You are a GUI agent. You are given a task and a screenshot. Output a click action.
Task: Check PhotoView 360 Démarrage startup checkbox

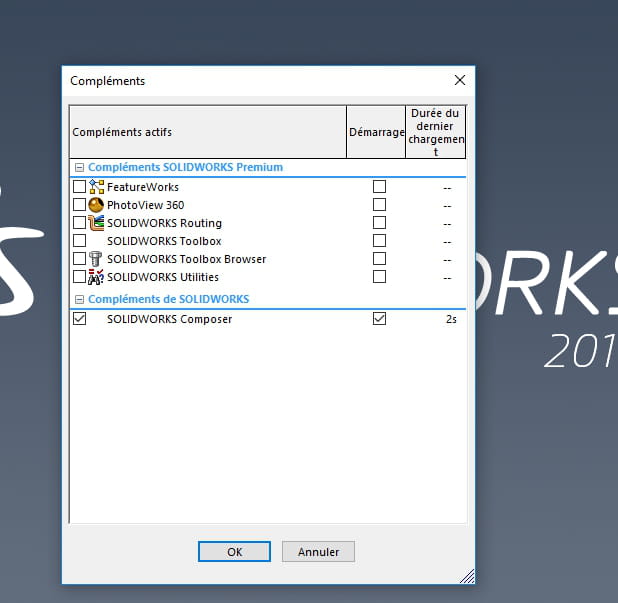pos(380,205)
